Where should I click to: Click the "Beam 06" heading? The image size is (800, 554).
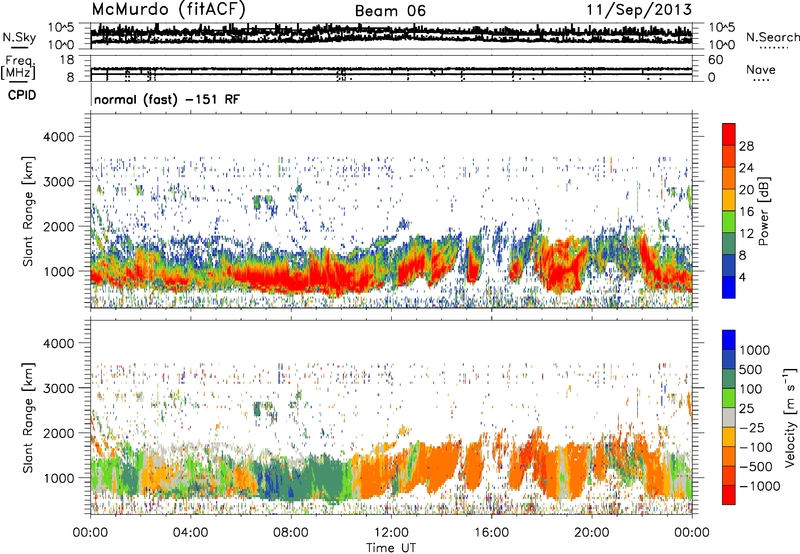(390, 11)
